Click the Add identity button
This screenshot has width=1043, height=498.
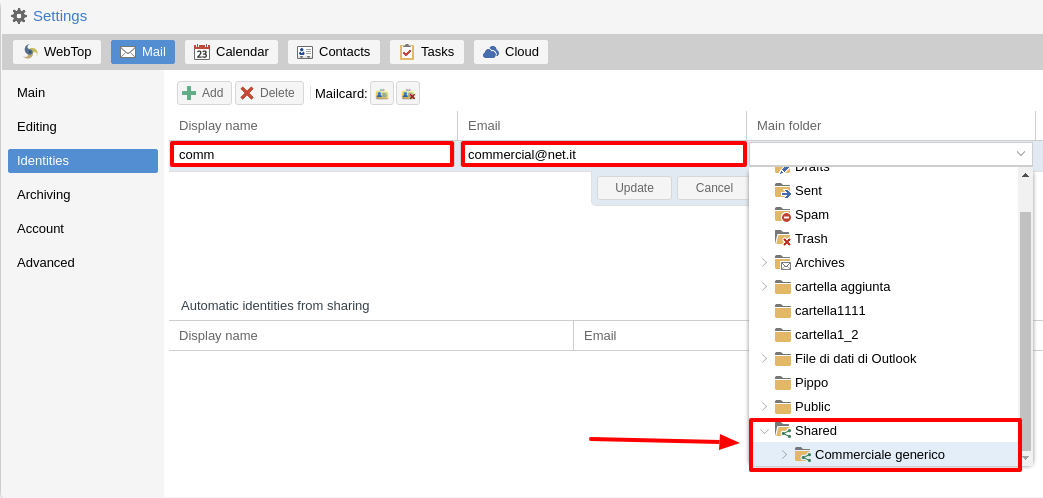tap(204, 93)
